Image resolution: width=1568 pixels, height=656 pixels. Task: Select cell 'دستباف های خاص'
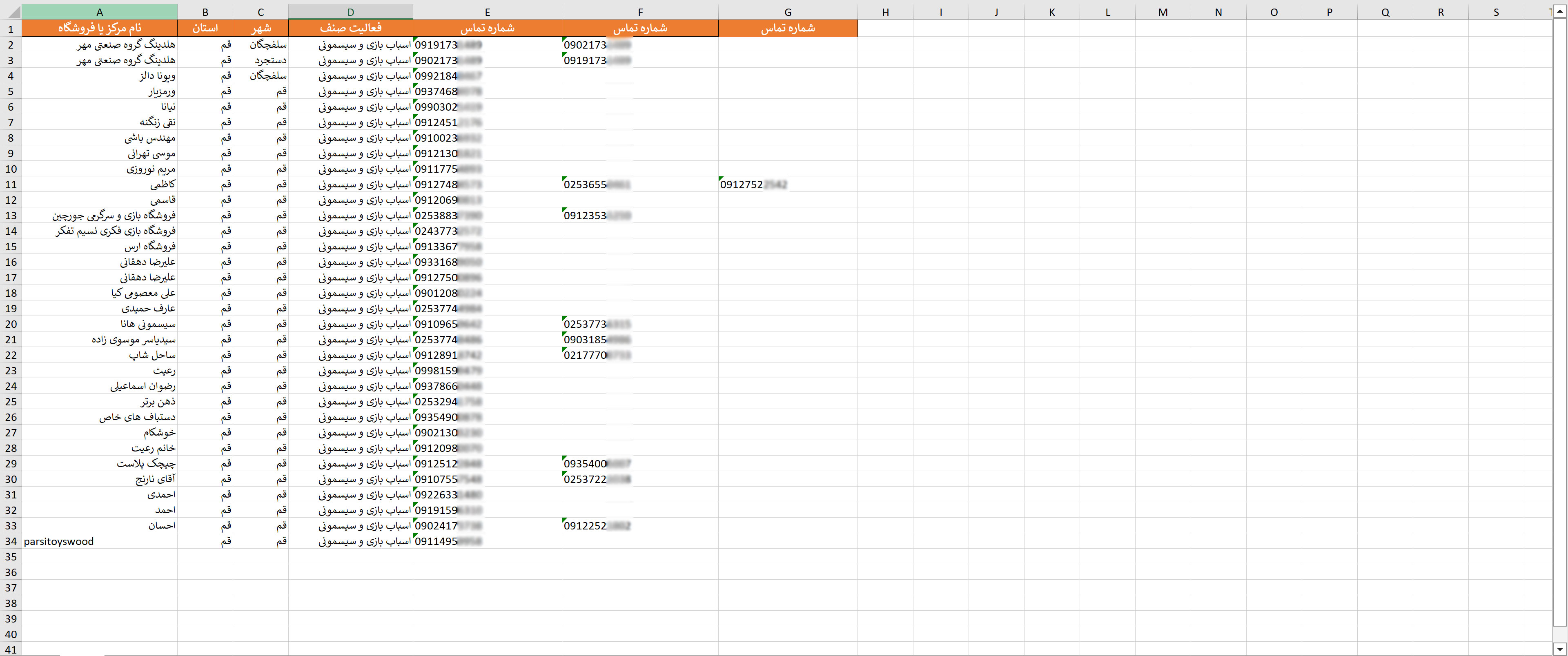99,417
